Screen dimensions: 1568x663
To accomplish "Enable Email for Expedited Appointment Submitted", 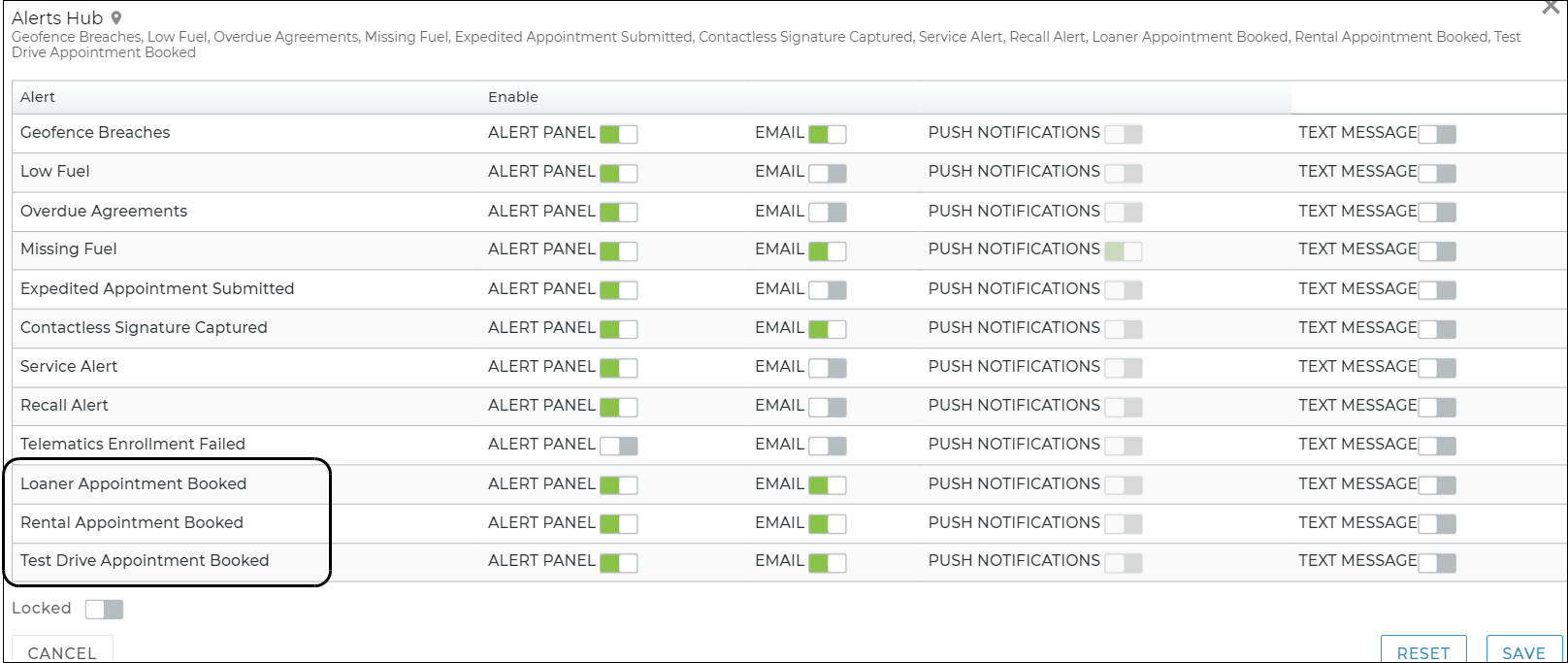I will [827, 289].
